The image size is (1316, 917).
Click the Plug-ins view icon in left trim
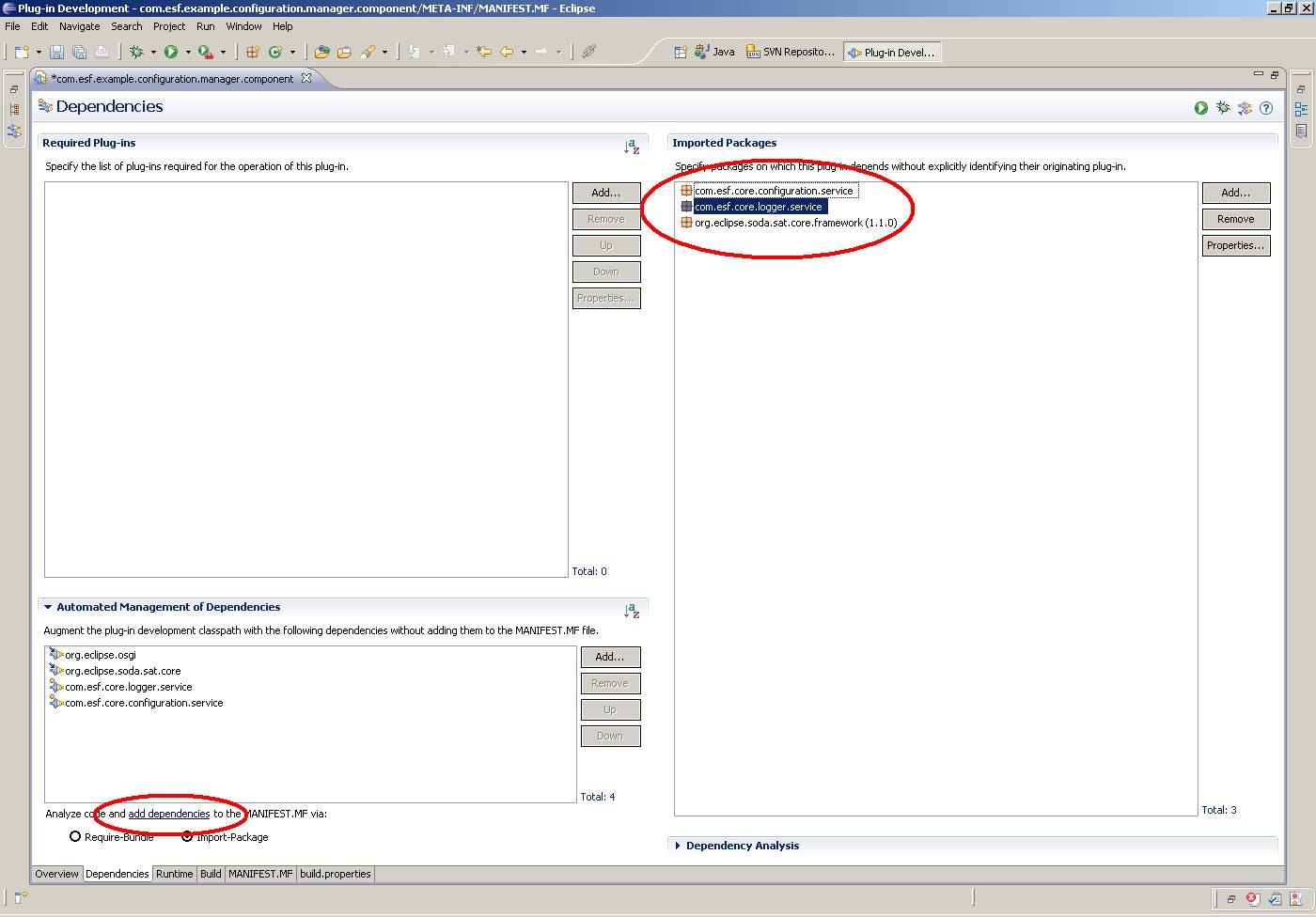click(14, 131)
